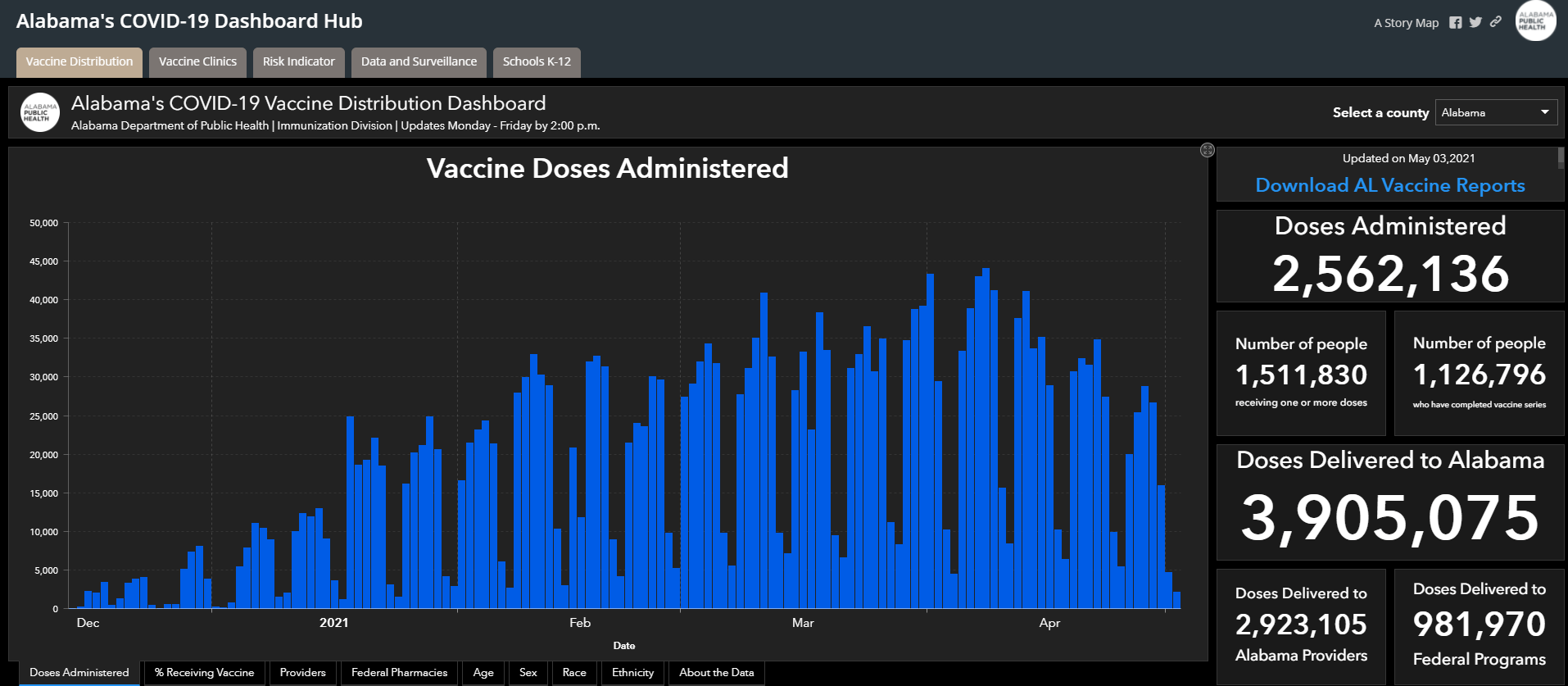Open the Risk Indicator tab
Viewport: 1568px width, 686px height.
coord(298,62)
